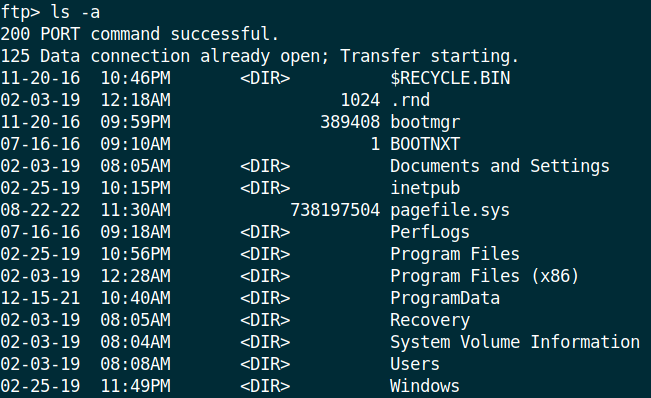Click the Program Files (x86) directory
Image resolution: width=651 pixels, height=398 pixels.
(x=485, y=276)
